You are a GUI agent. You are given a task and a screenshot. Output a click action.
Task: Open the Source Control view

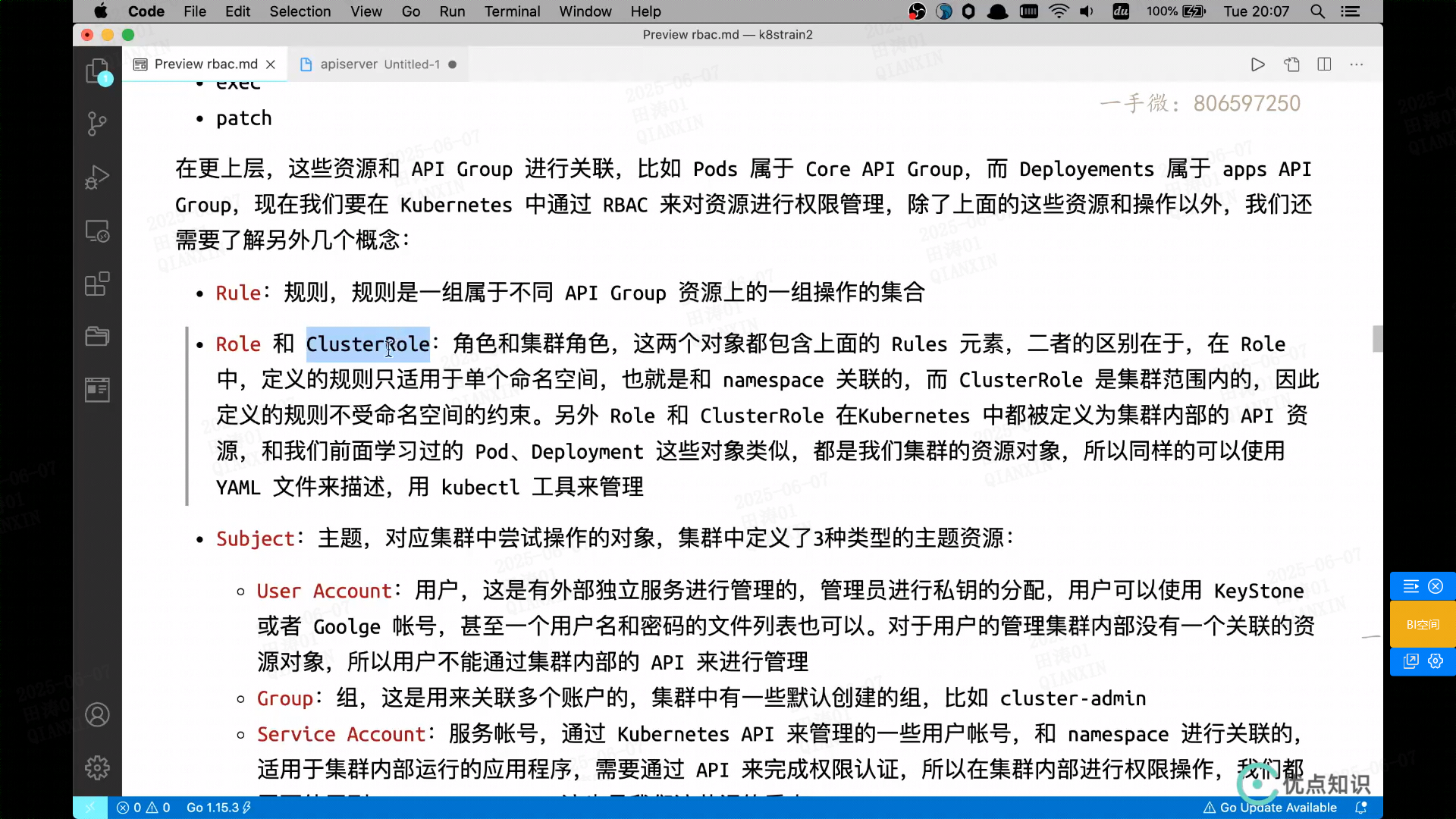click(x=97, y=124)
